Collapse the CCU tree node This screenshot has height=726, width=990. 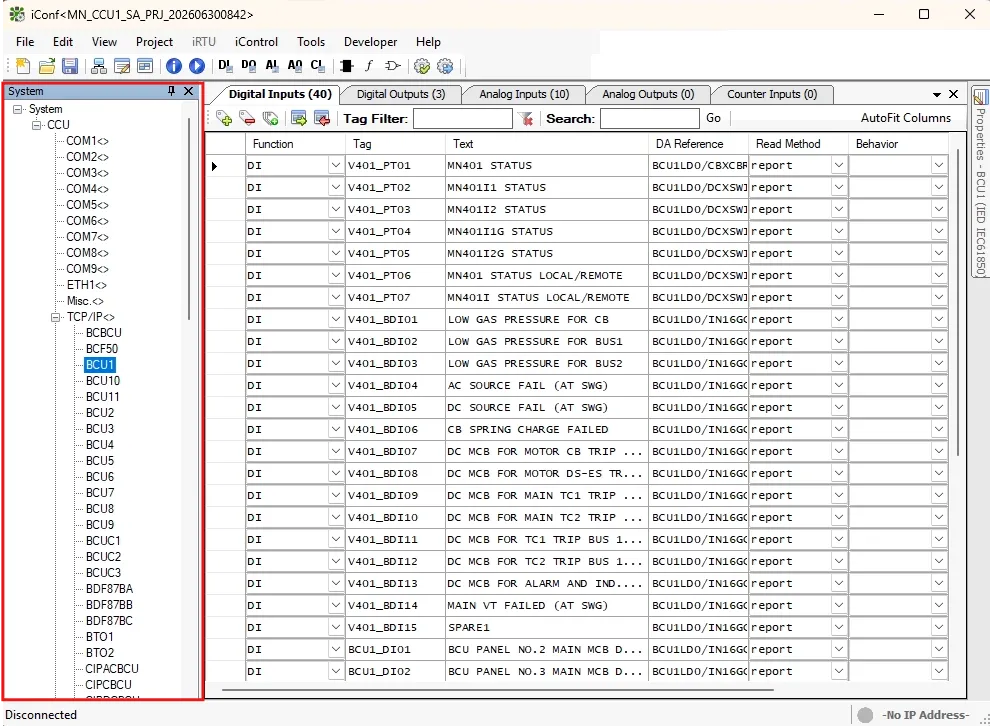37,125
